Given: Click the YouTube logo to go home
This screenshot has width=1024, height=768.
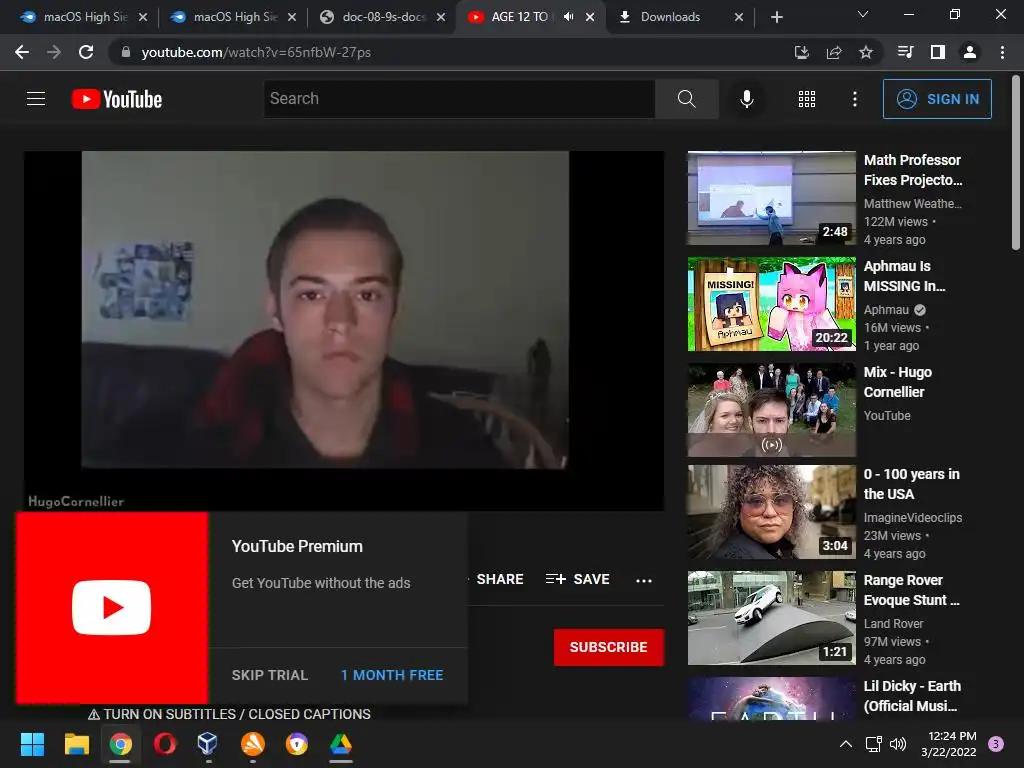Looking at the screenshot, I should (x=117, y=99).
